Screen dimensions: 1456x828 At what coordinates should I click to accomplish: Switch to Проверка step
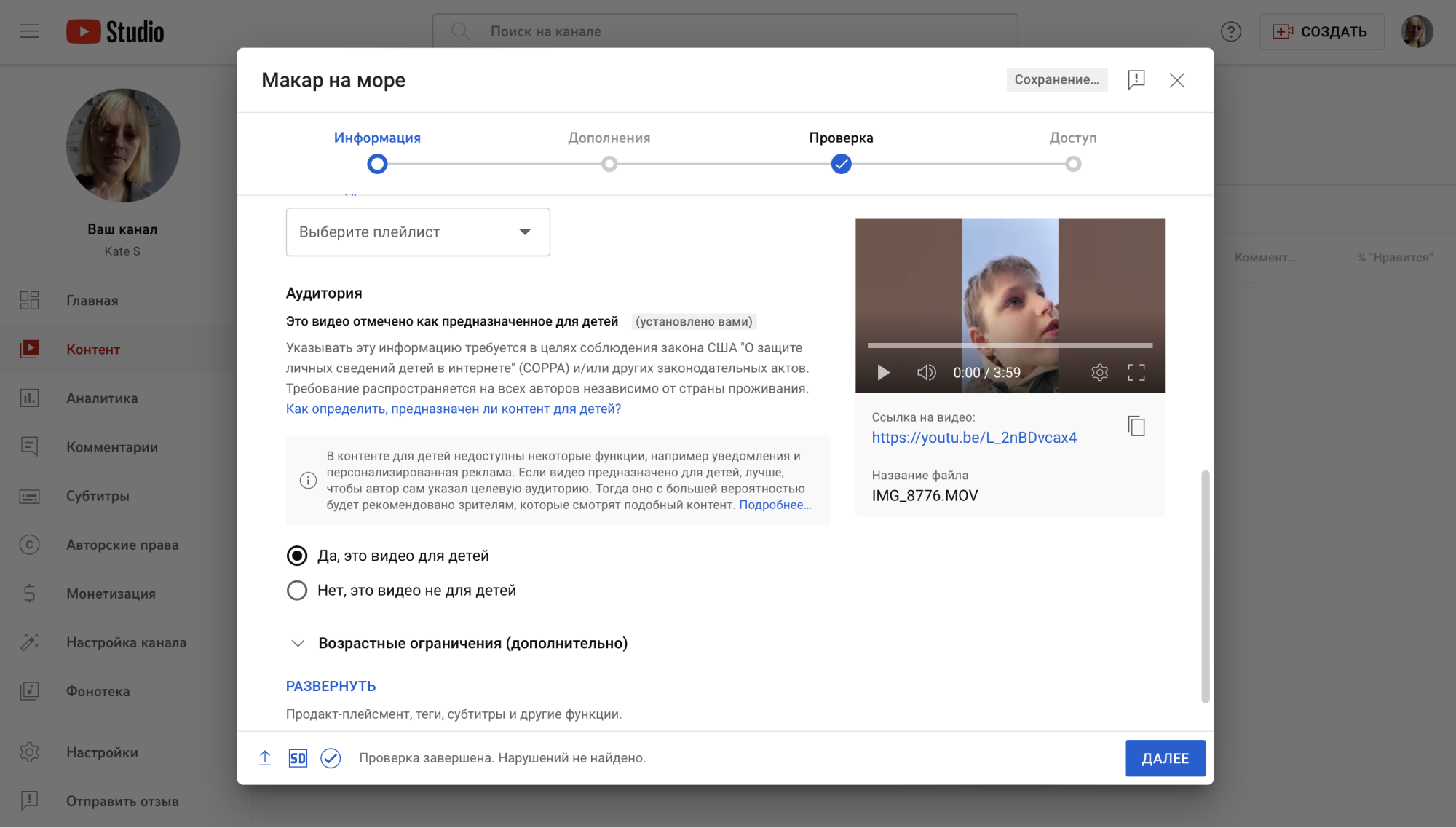point(841,151)
